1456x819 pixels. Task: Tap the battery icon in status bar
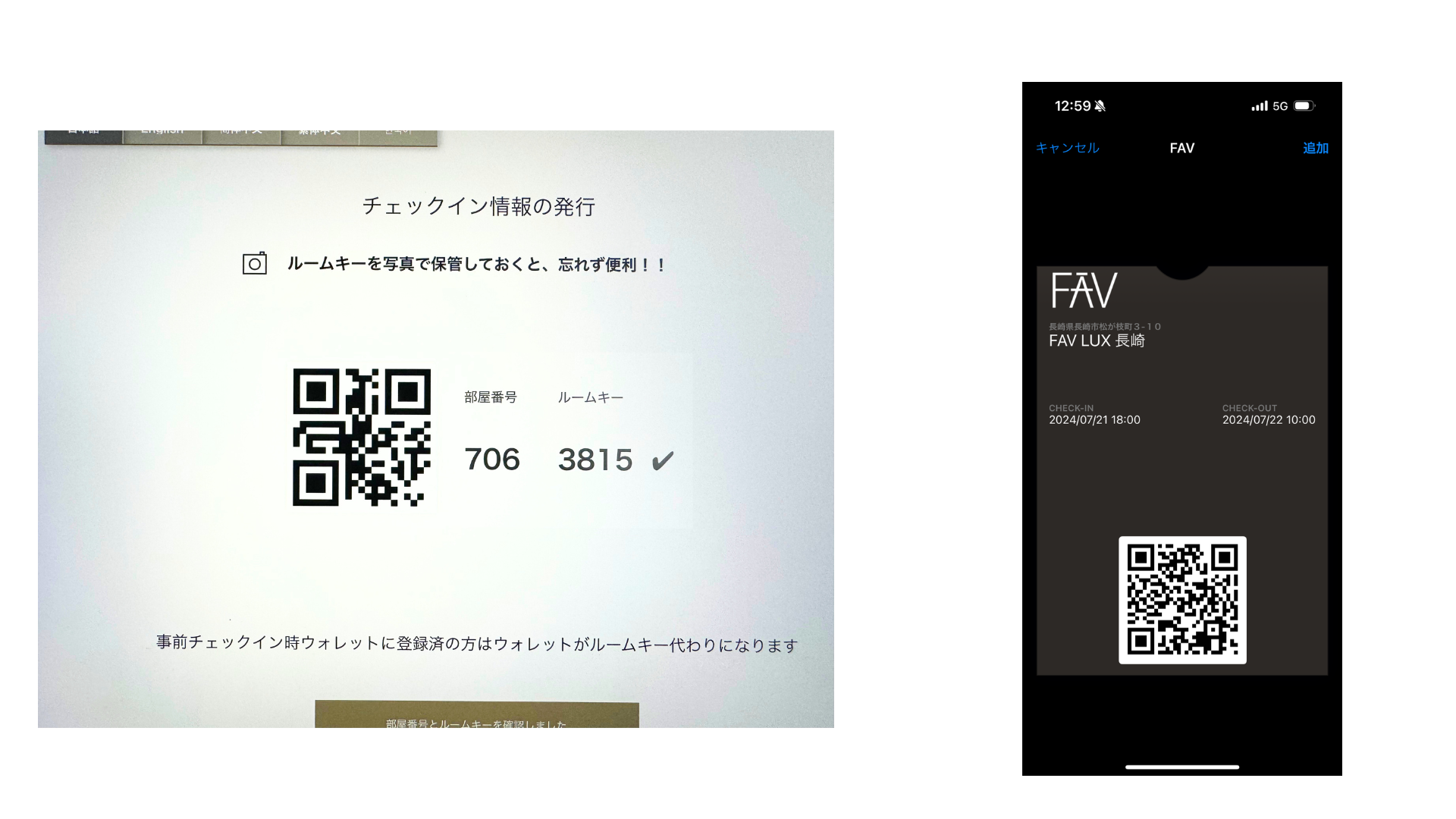1304,106
